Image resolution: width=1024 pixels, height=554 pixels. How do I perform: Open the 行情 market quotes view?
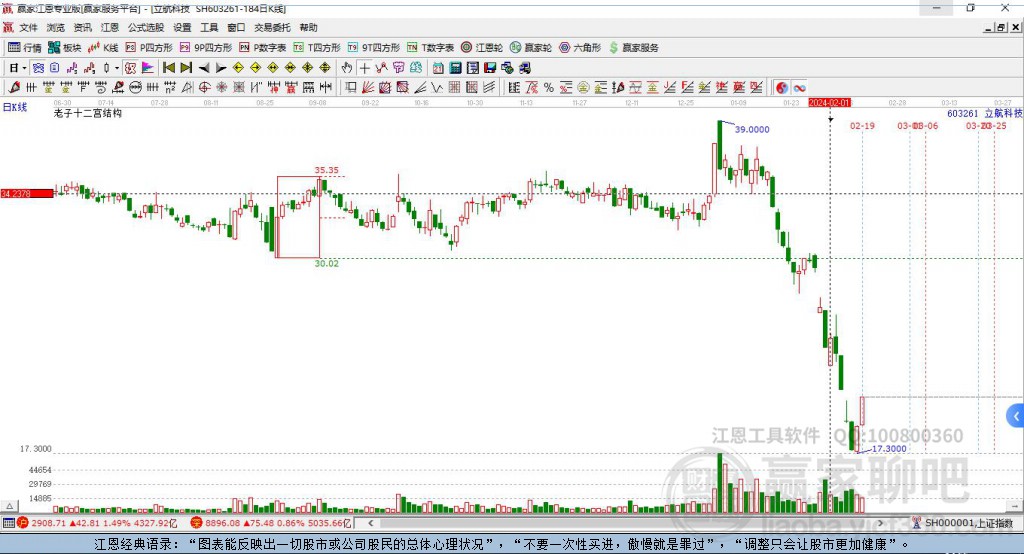click(25, 48)
